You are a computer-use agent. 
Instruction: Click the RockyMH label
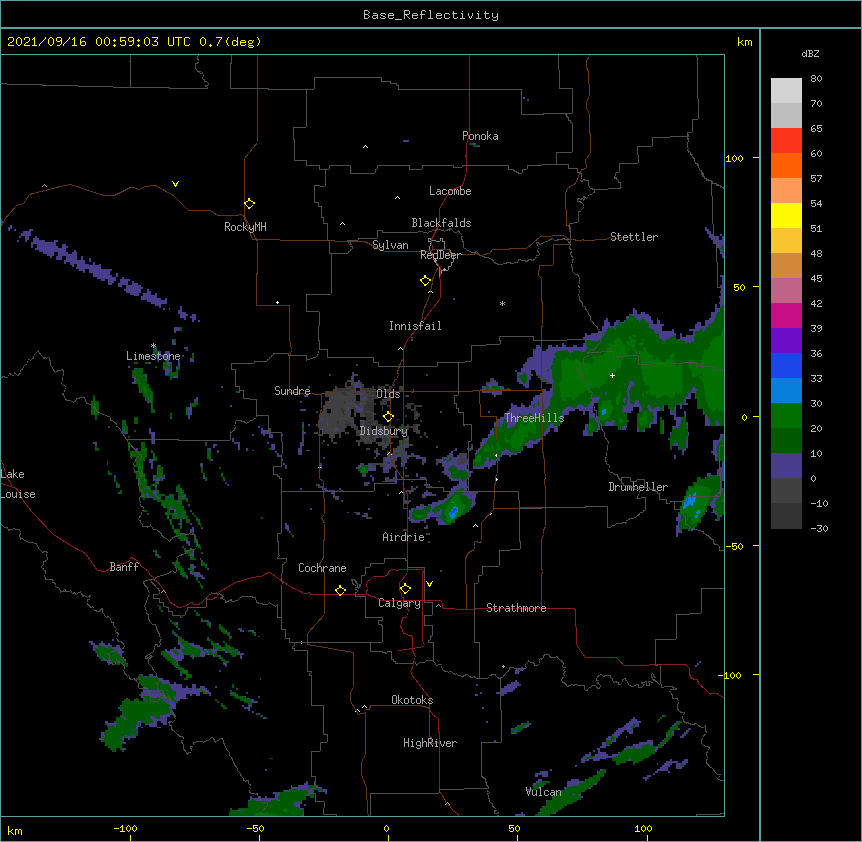point(245,227)
